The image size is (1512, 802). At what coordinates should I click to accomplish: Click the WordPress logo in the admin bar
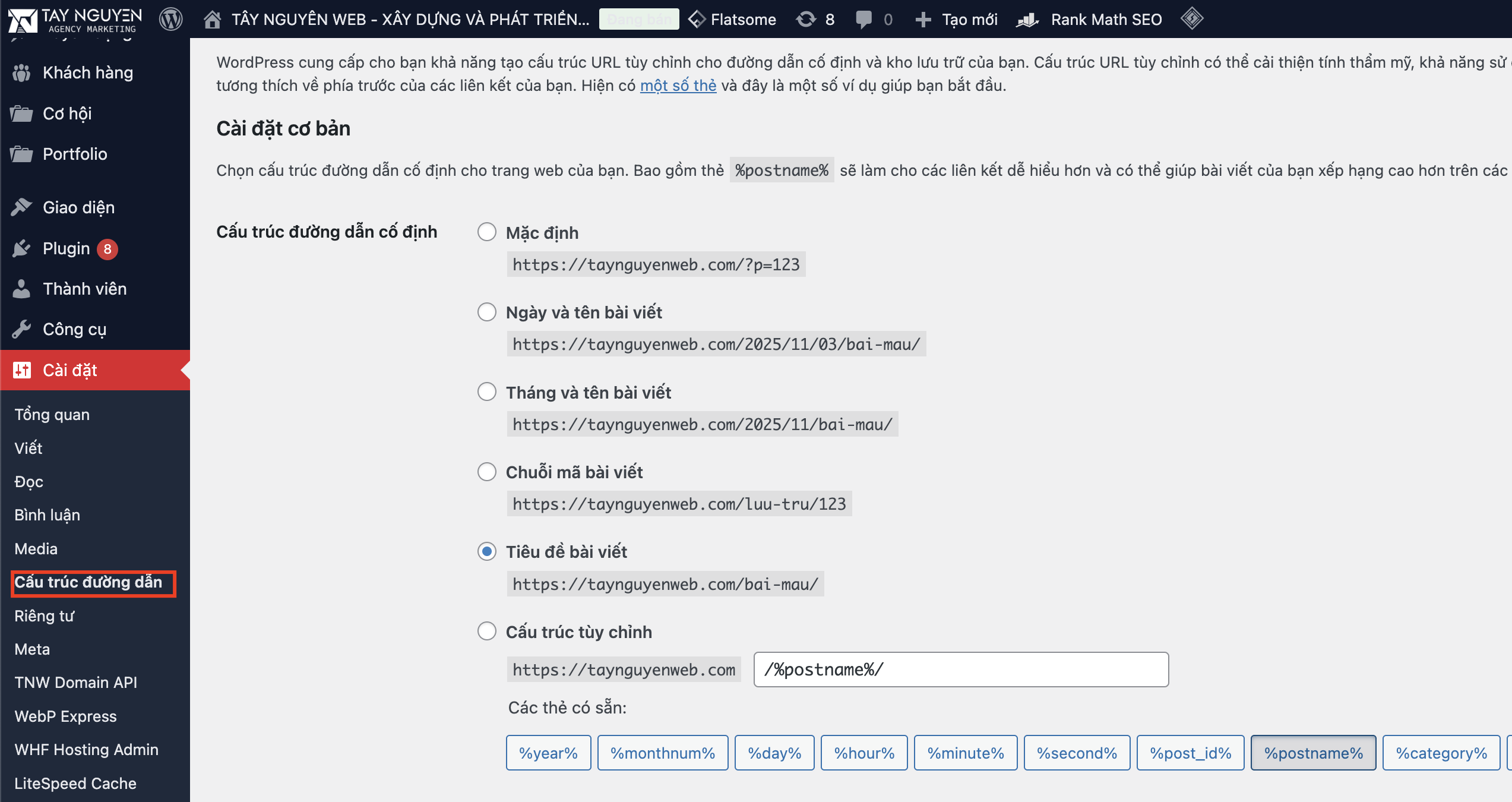tap(170, 18)
